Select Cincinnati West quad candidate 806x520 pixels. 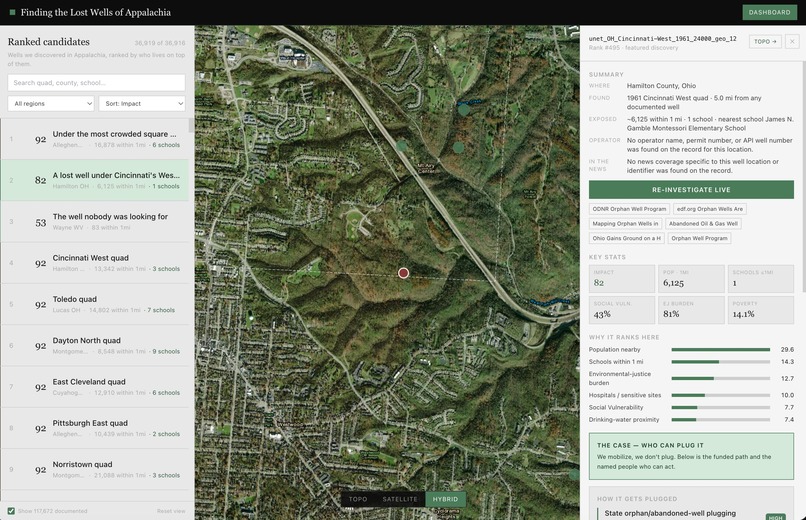coord(95,263)
